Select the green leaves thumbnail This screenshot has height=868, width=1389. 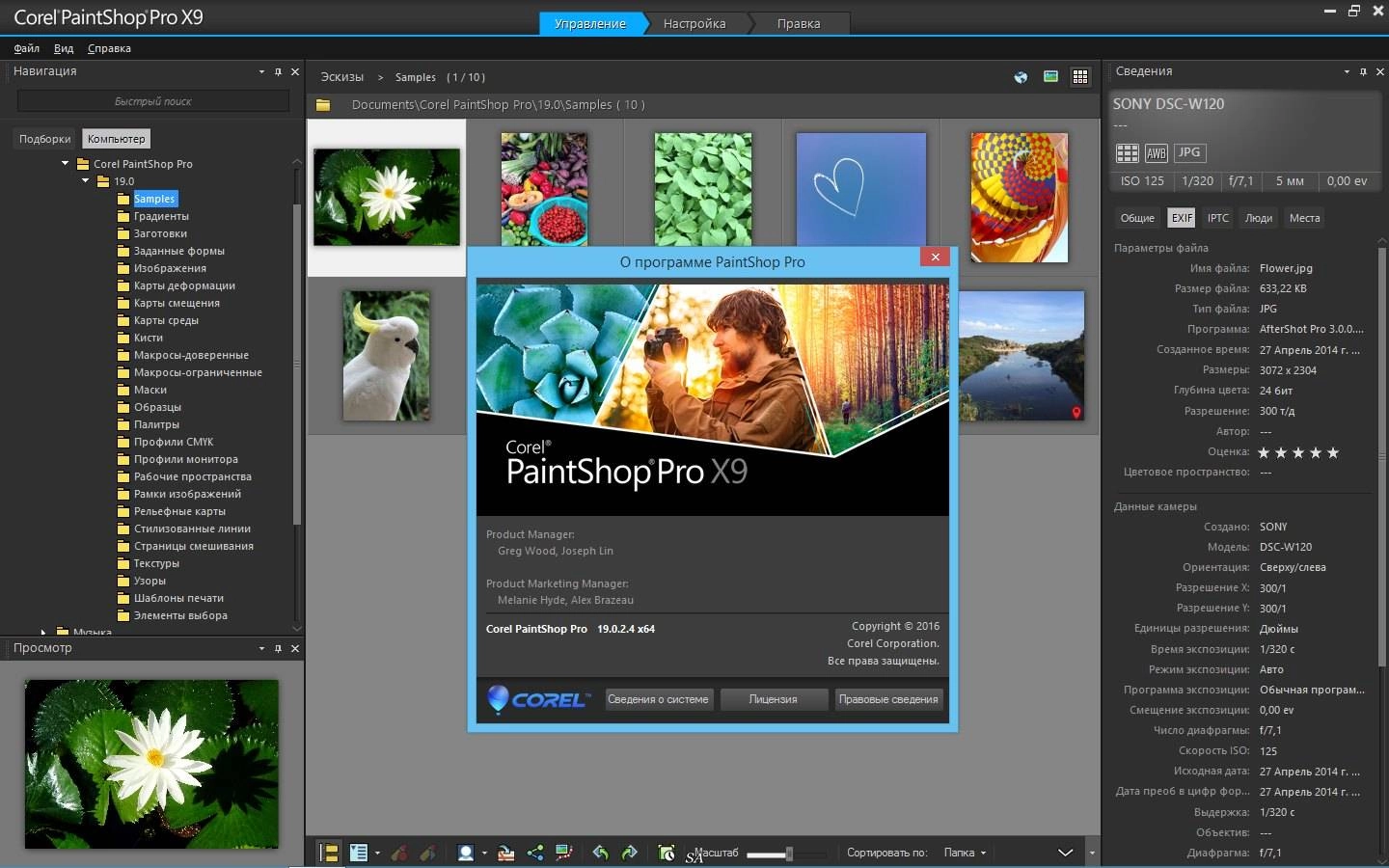[x=703, y=190]
